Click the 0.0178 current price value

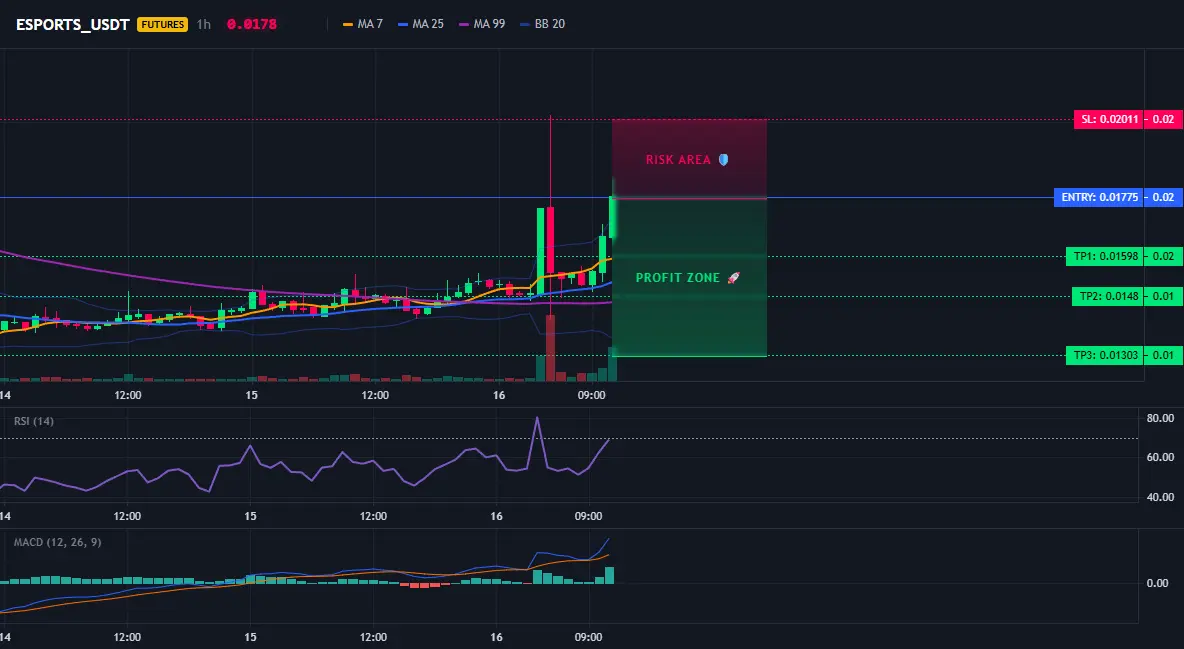[x=251, y=24]
